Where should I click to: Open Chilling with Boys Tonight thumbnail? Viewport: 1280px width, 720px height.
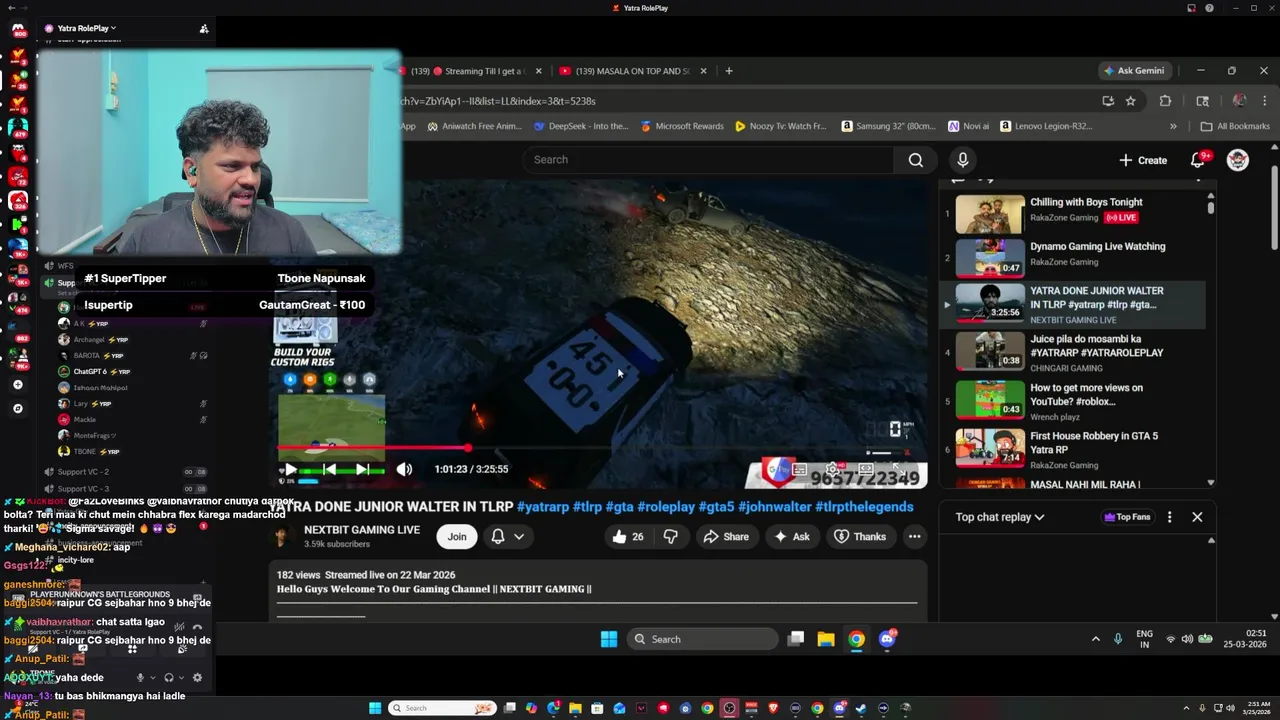pos(990,214)
